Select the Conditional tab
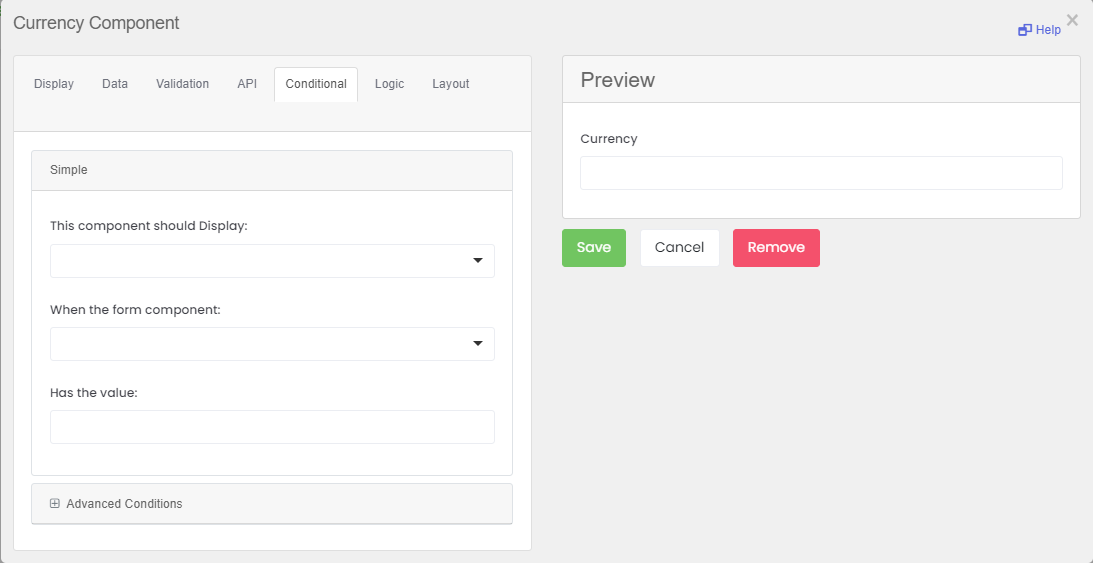The image size is (1093, 563). pos(316,84)
